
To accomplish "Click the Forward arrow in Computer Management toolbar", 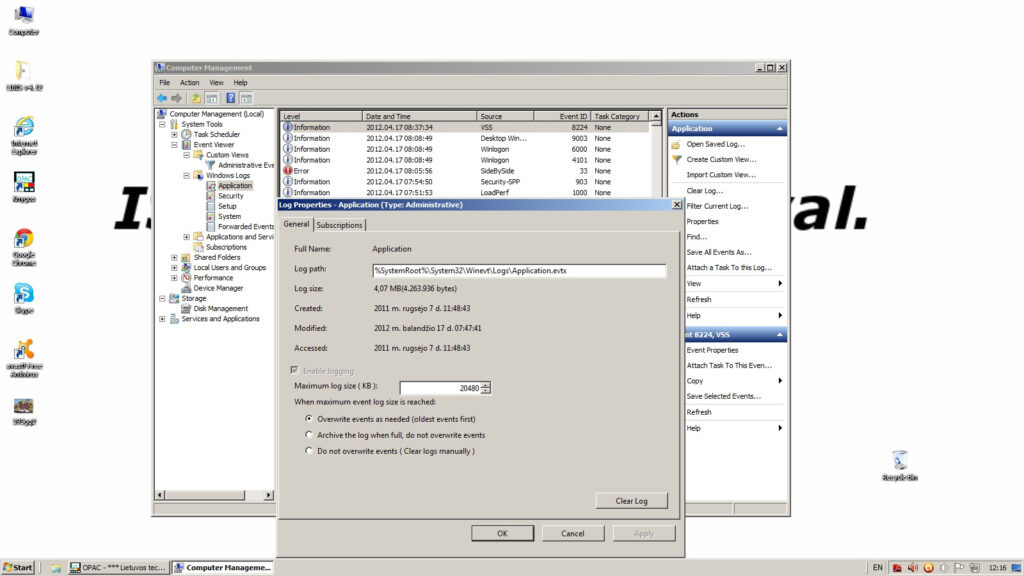I will click(x=176, y=98).
